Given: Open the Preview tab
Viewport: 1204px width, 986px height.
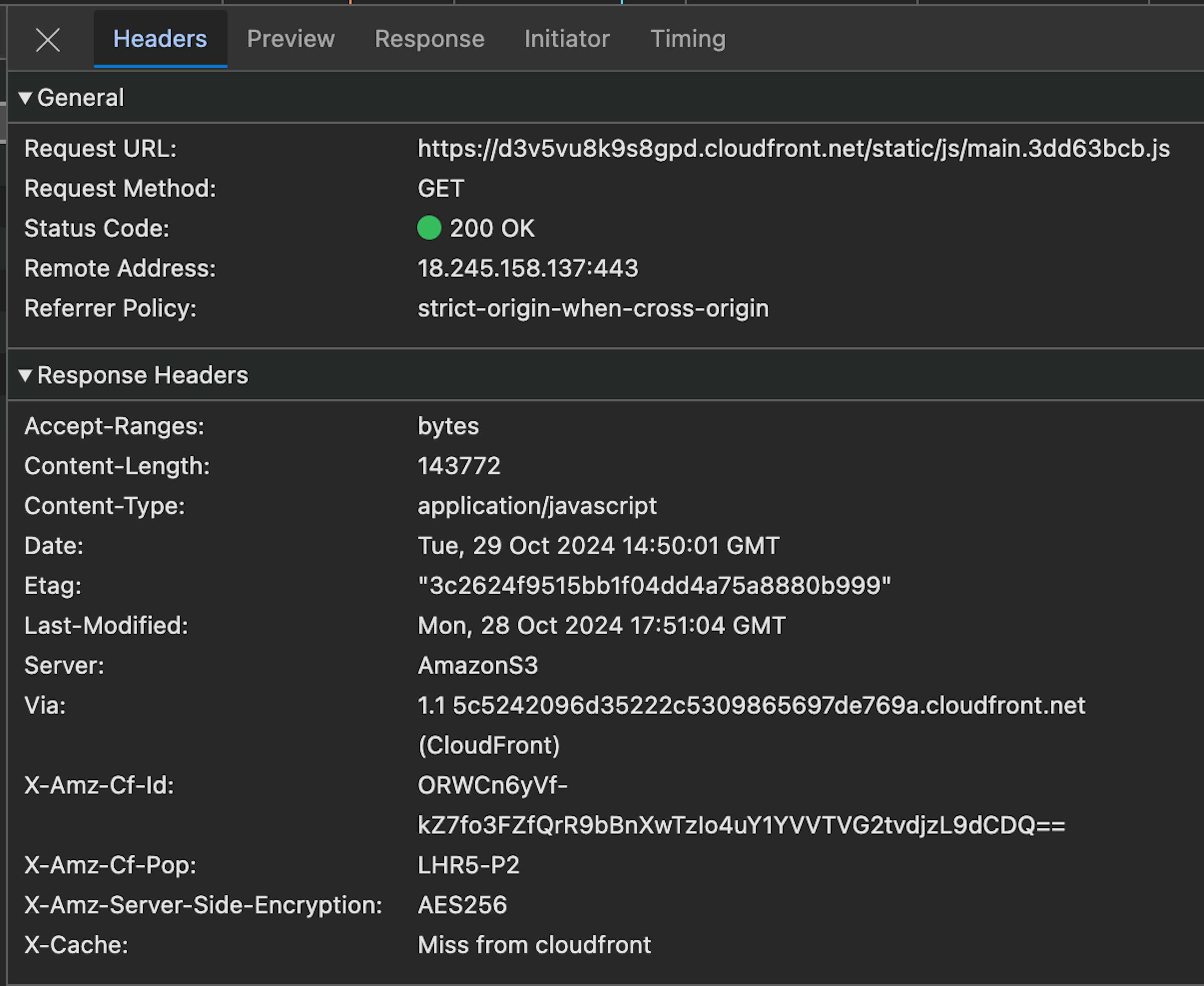Looking at the screenshot, I should pyautogui.click(x=291, y=39).
